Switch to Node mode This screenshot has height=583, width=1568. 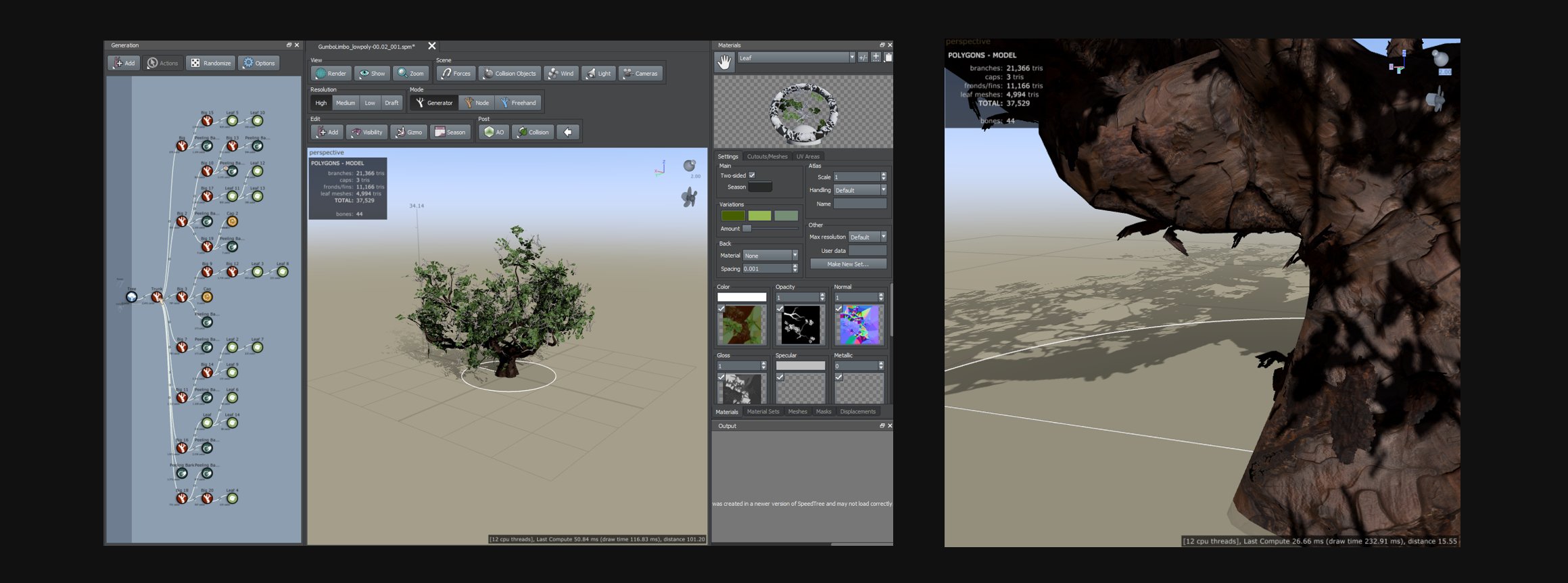477,103
